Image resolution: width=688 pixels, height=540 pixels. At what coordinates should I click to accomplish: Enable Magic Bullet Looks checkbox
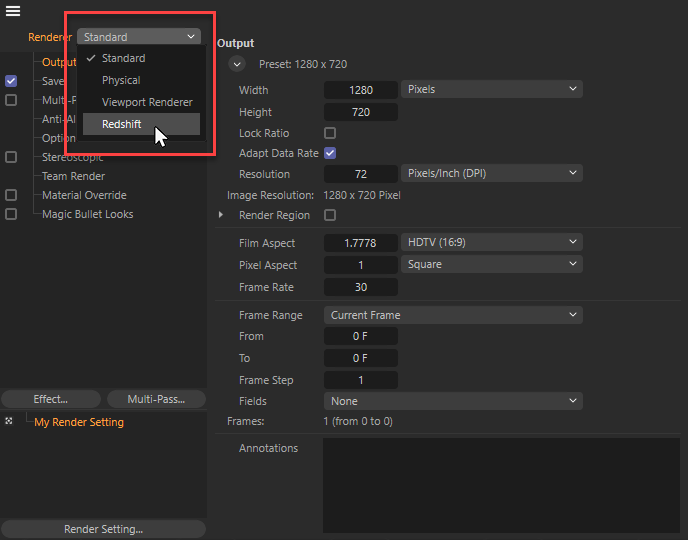click(x=11, y=214)
